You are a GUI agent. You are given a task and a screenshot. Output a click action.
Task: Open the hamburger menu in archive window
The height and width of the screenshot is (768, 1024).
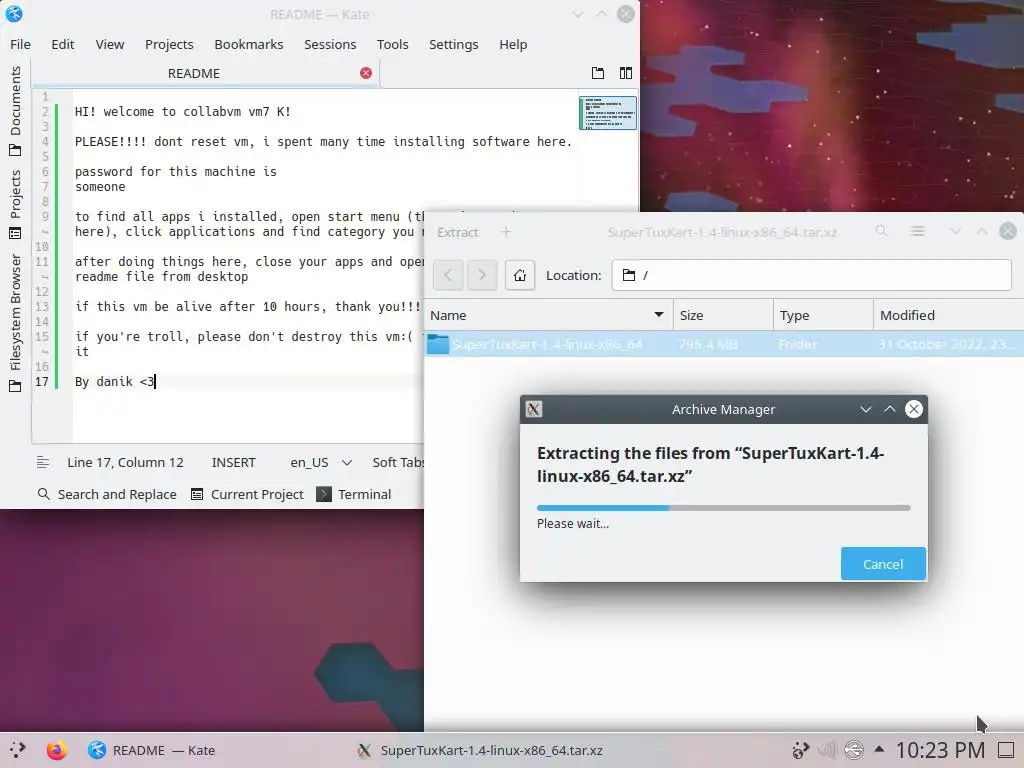tap(918, 231)
